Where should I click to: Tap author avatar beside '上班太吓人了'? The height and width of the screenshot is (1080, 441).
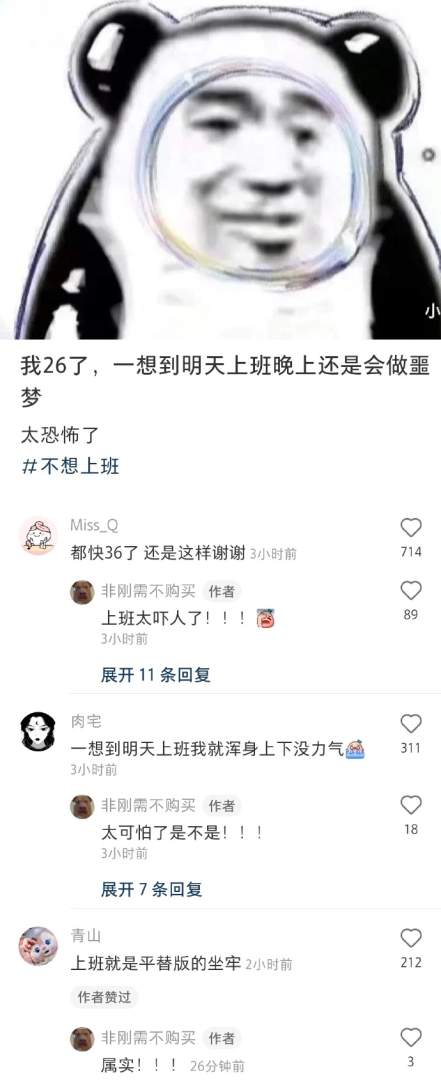(83, 592)
